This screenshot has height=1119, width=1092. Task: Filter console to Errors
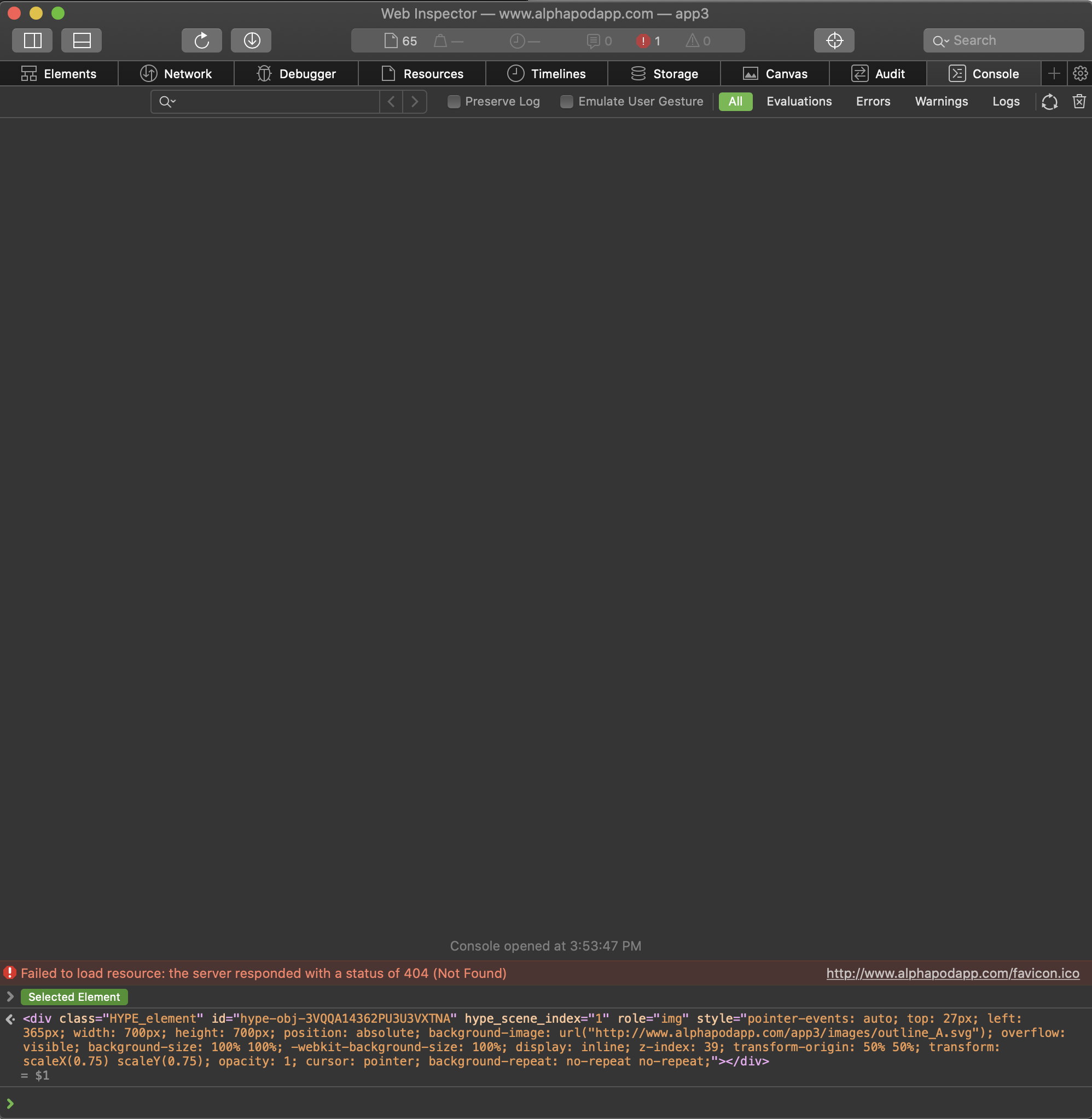pyautogui.click(x=873, y=102)
